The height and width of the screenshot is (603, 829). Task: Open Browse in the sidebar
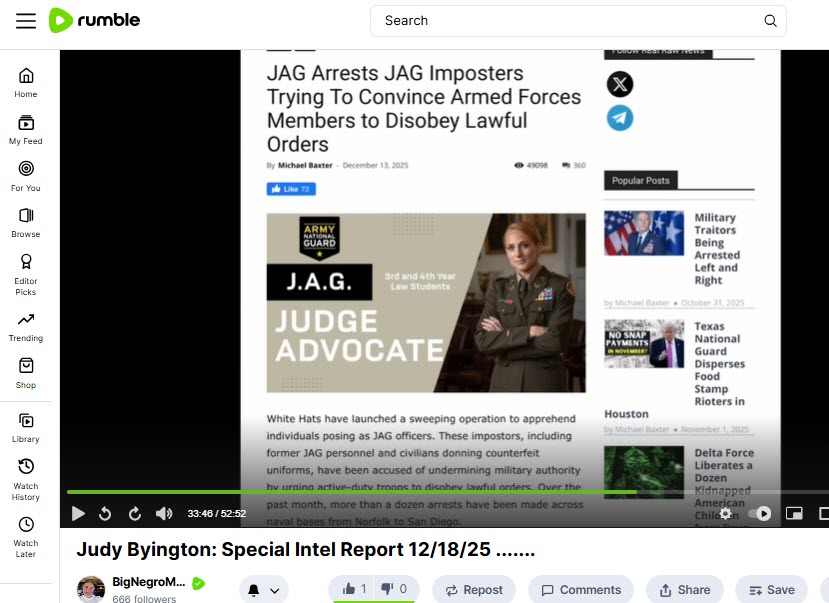pyautogui.click(x=25, y=223)
